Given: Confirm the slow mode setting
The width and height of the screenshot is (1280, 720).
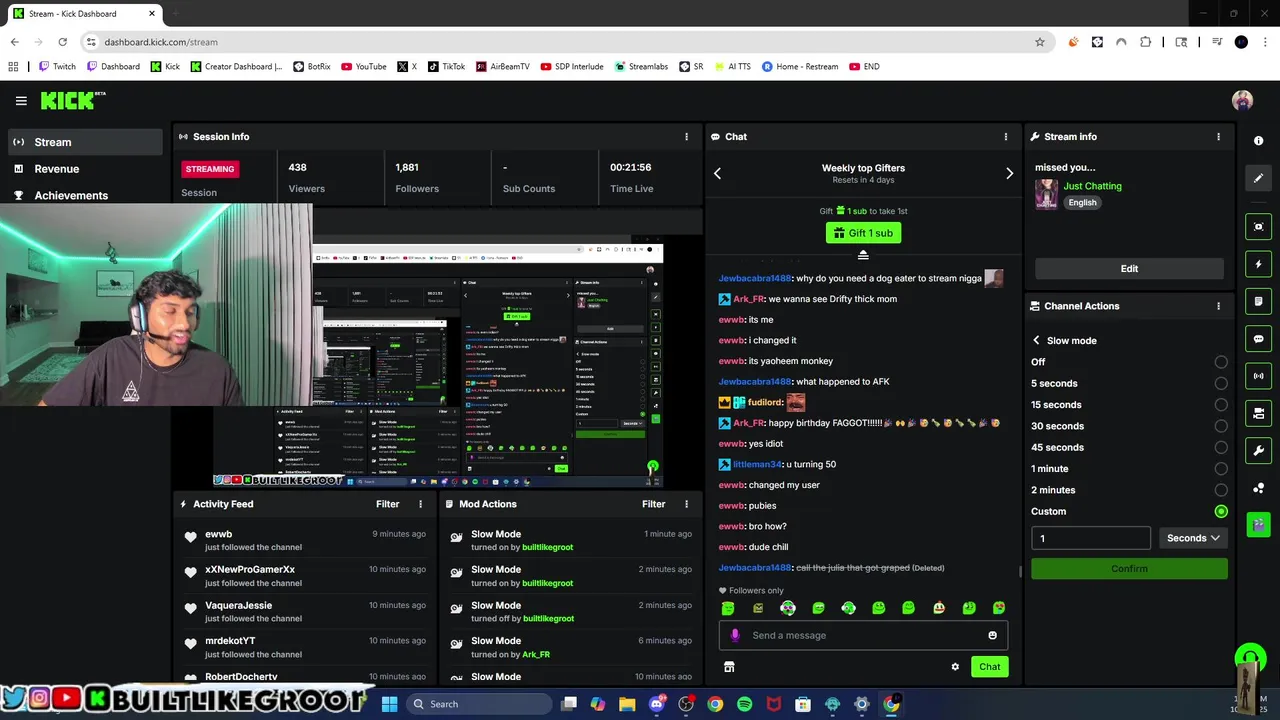Looking at the screenshot, I should (x=1129, y=569).
